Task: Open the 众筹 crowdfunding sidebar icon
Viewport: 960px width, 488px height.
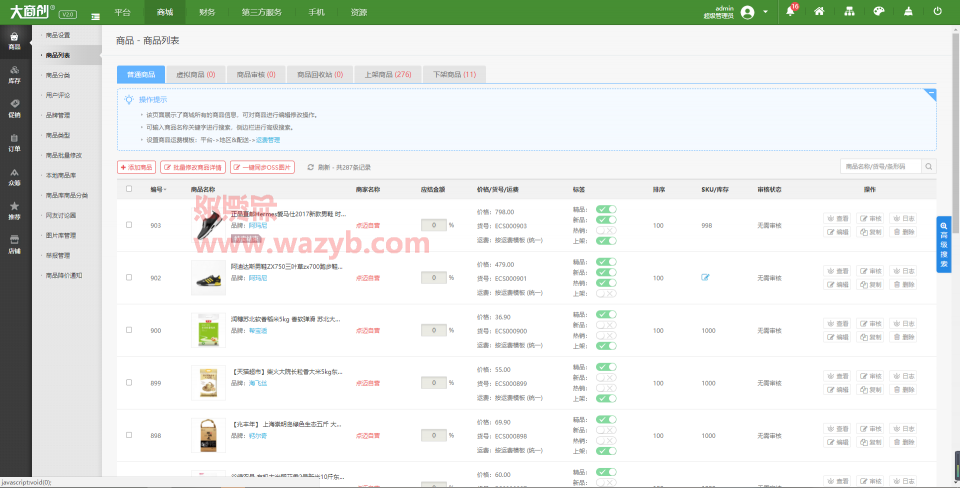Action: point(15,177)
